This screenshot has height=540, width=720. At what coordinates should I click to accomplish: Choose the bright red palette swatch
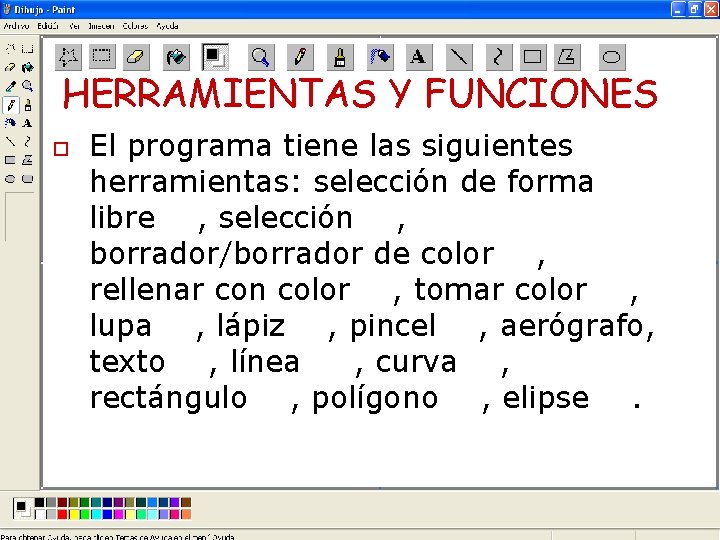coord(62,514)
